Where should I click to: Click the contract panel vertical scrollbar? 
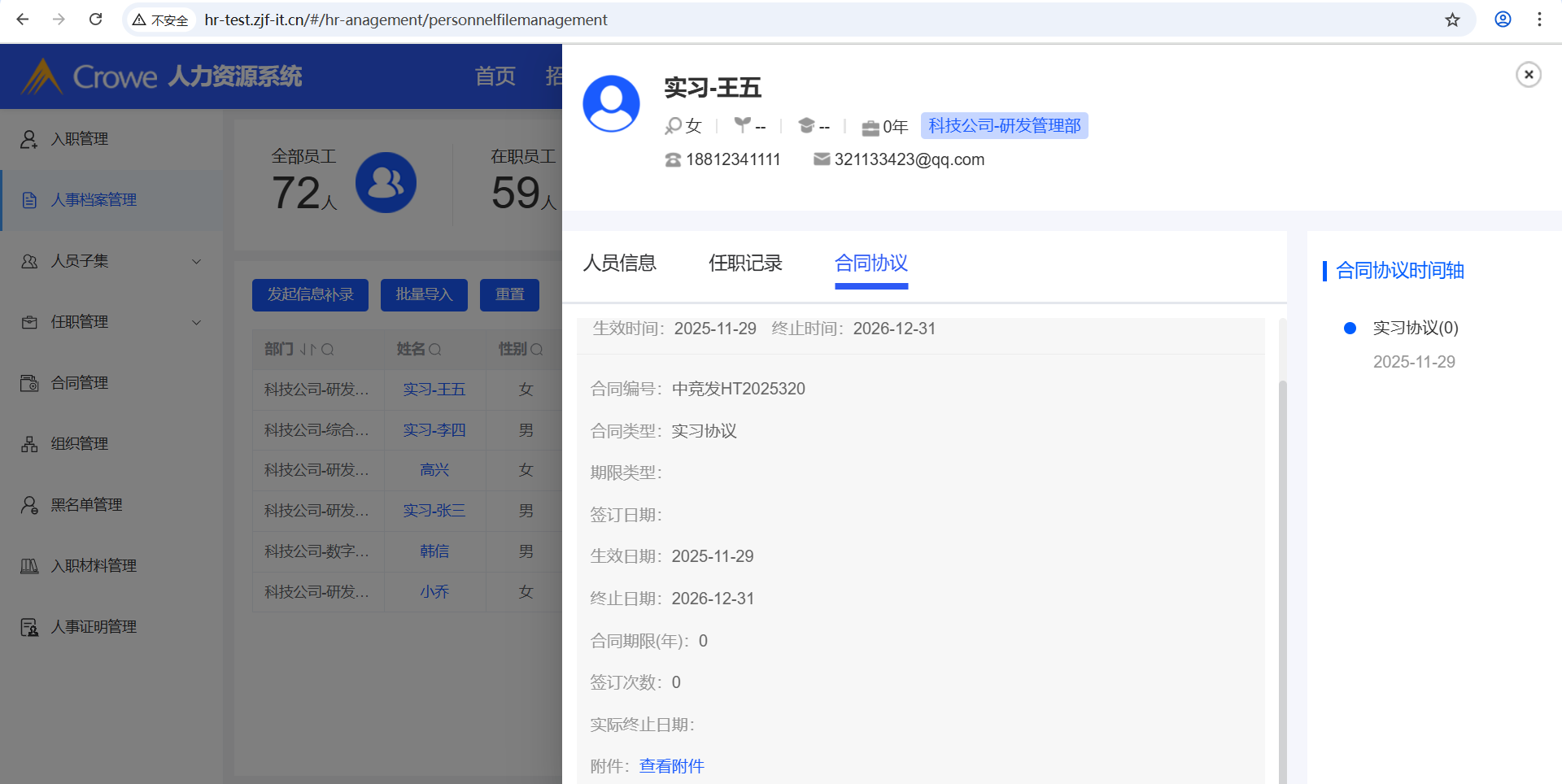[1283, 569]
